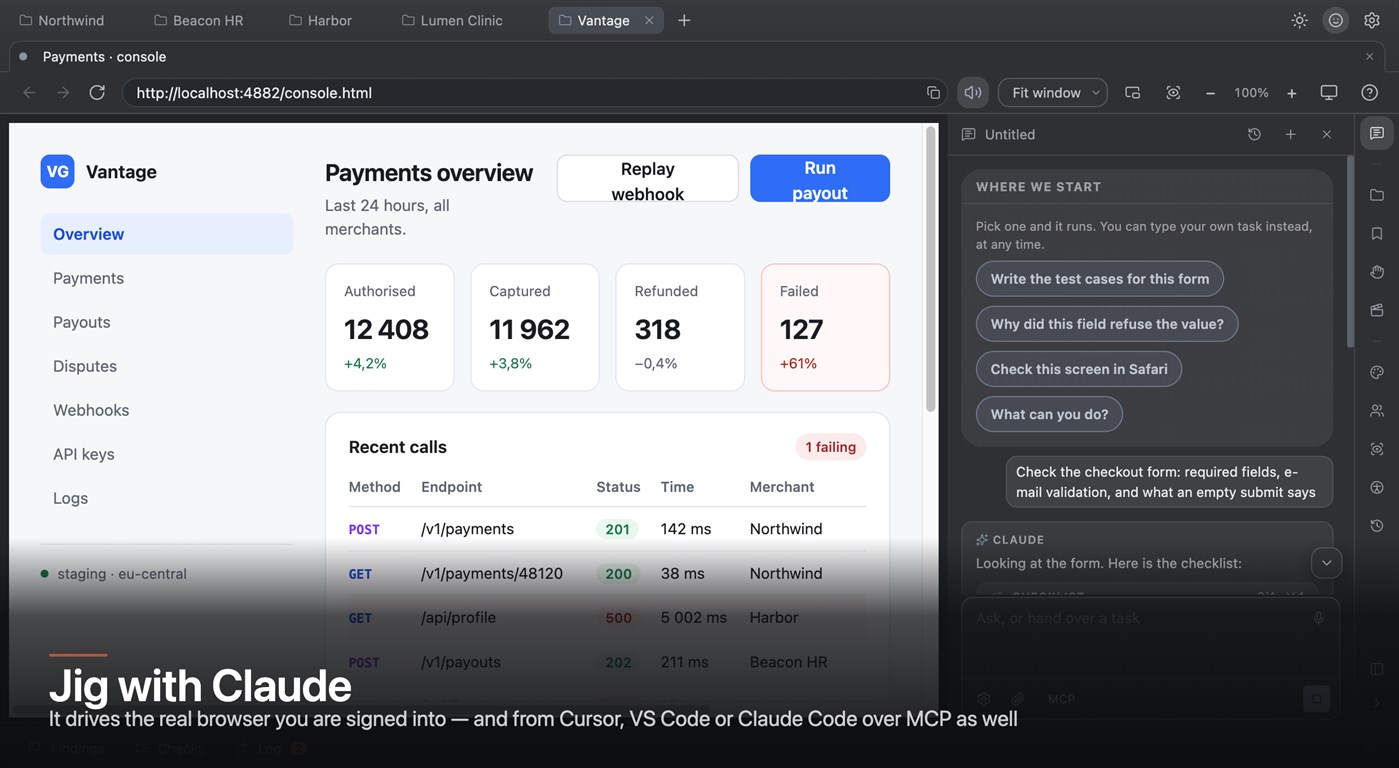
Task: Open the bookmark icon in the right rail
Action: [x=1377, y=233]
